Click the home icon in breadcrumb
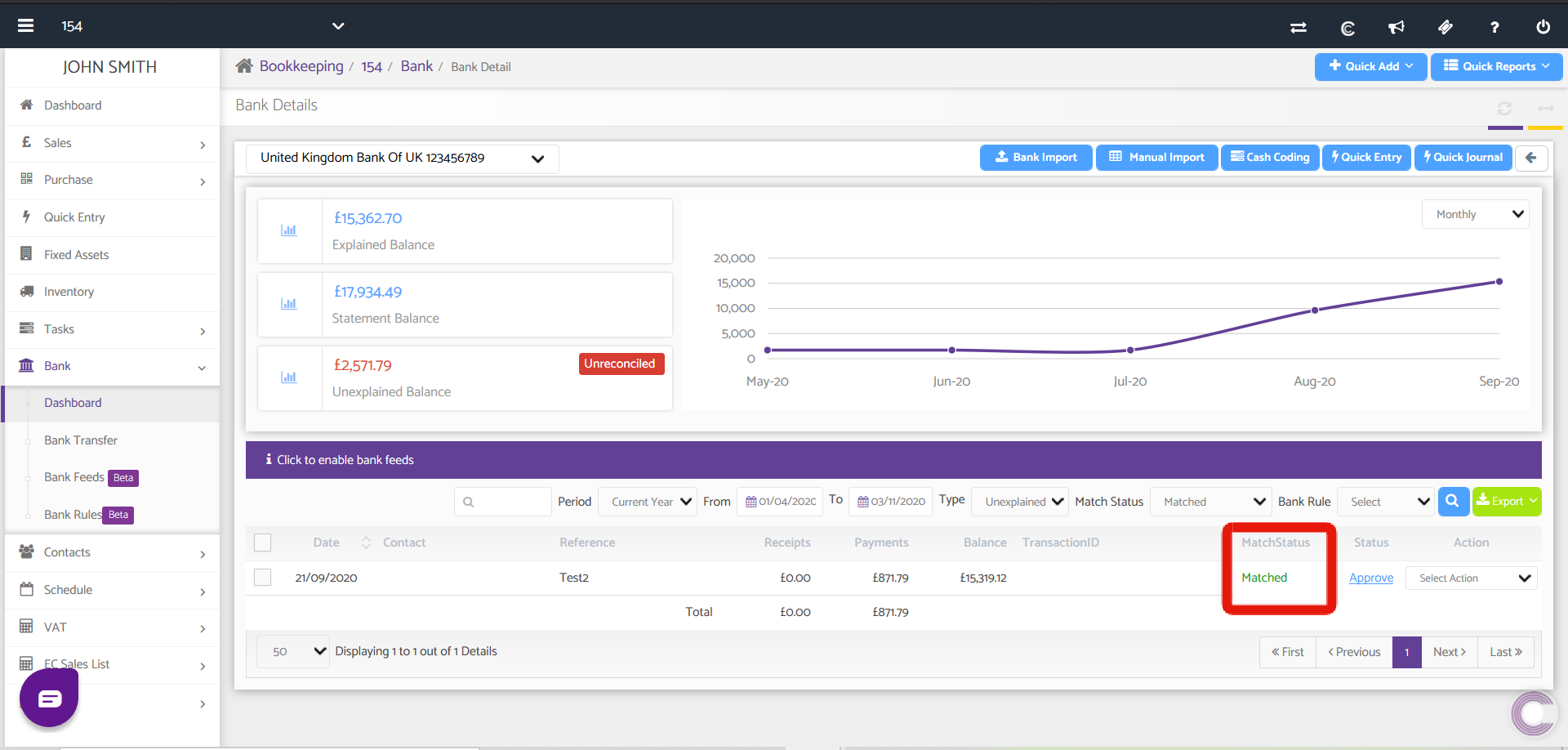The height and width of the screenshot is (750, 1568). point(244,66)
